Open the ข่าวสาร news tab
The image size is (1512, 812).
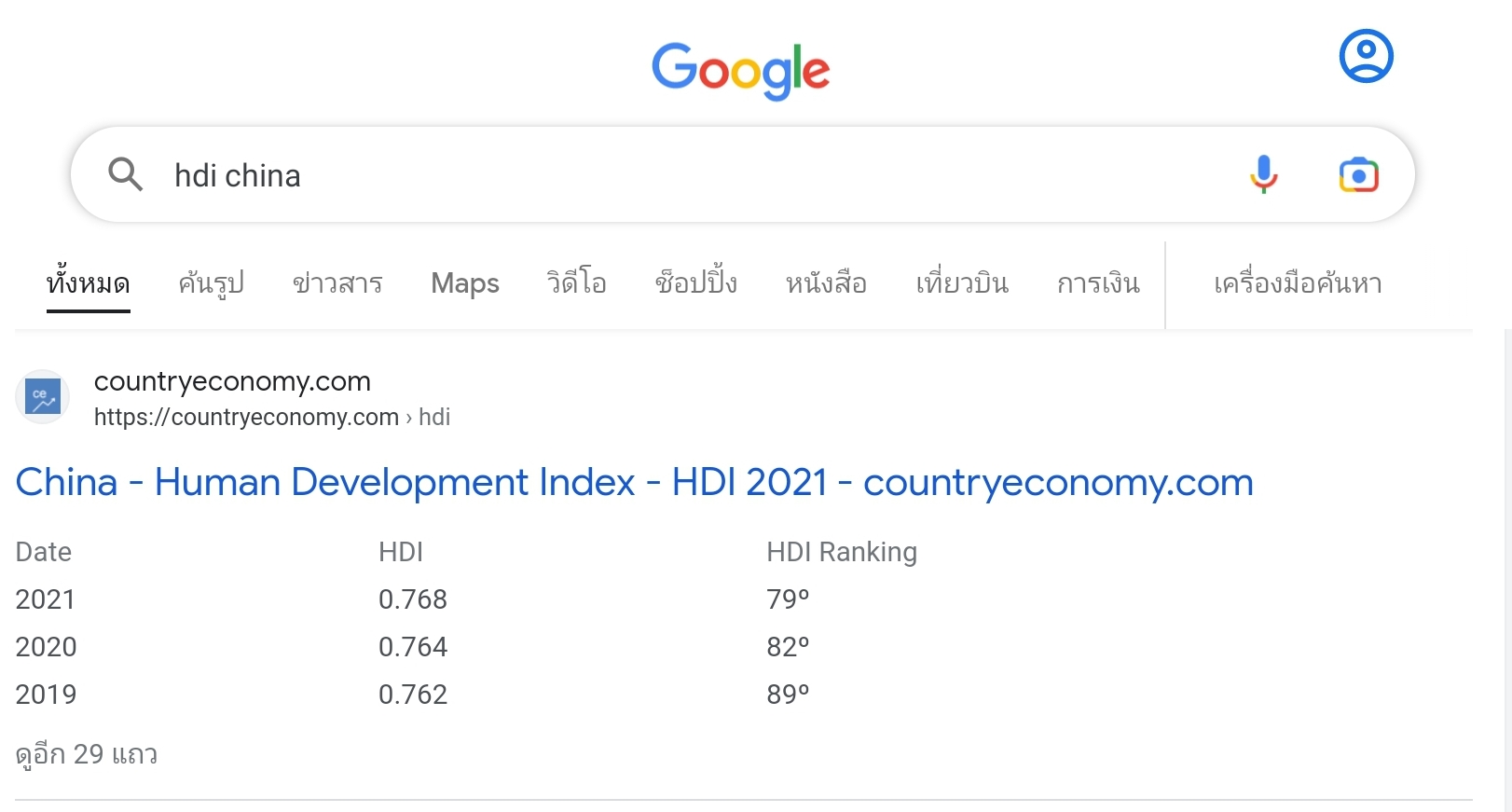click(337, 282)
